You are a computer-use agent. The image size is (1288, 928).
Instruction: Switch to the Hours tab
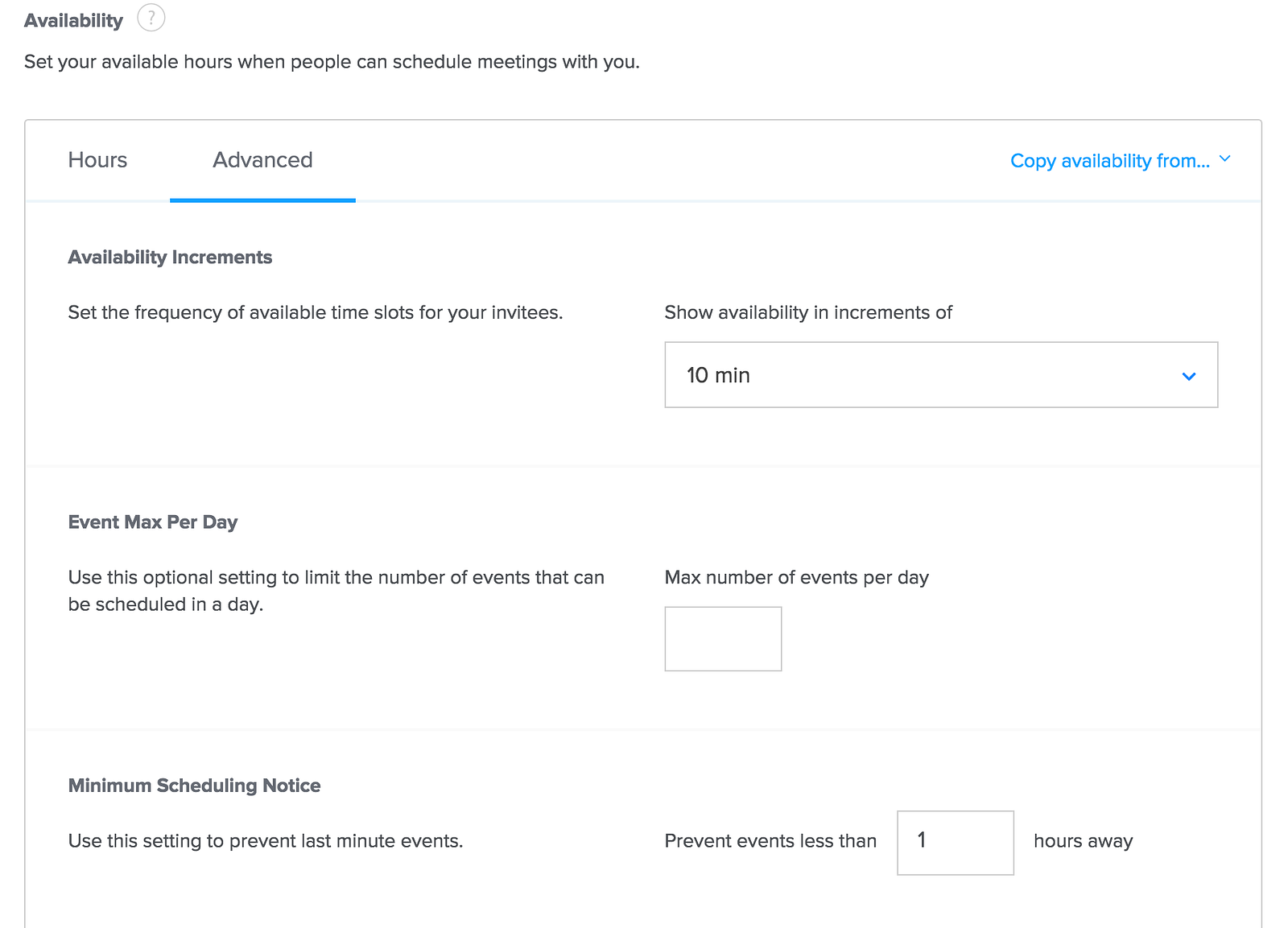[x=97, y=160]
